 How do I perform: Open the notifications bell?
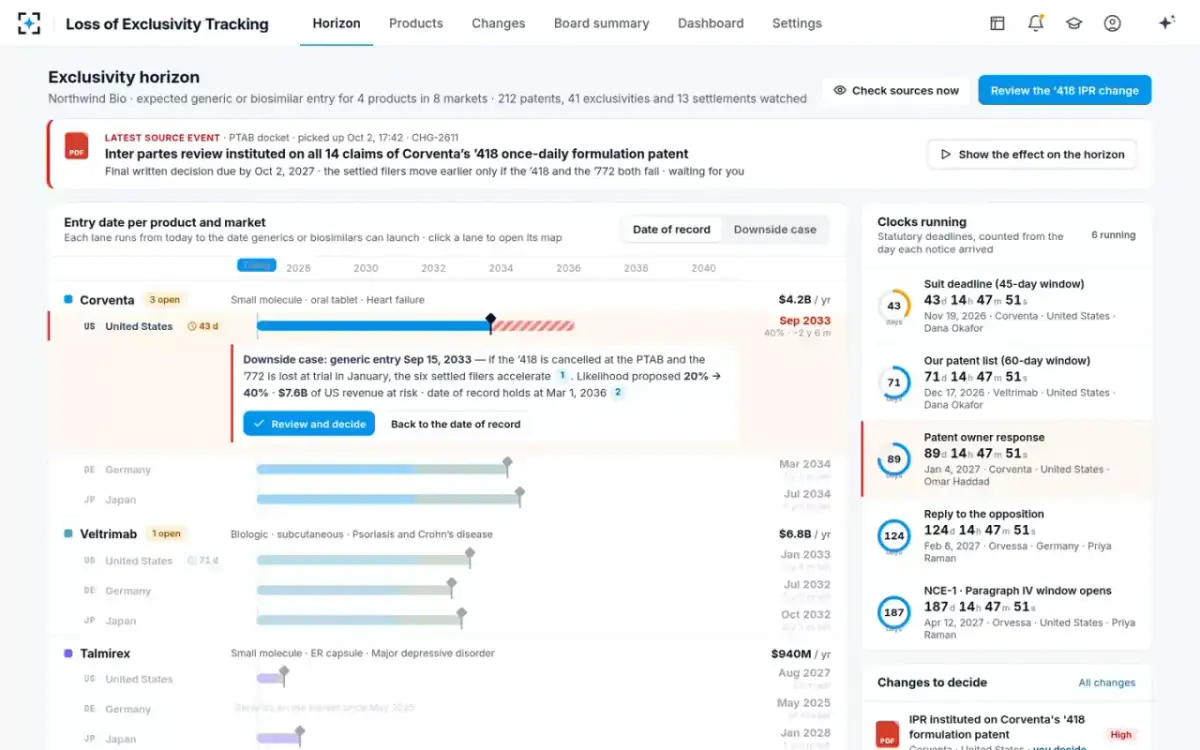1036,23
